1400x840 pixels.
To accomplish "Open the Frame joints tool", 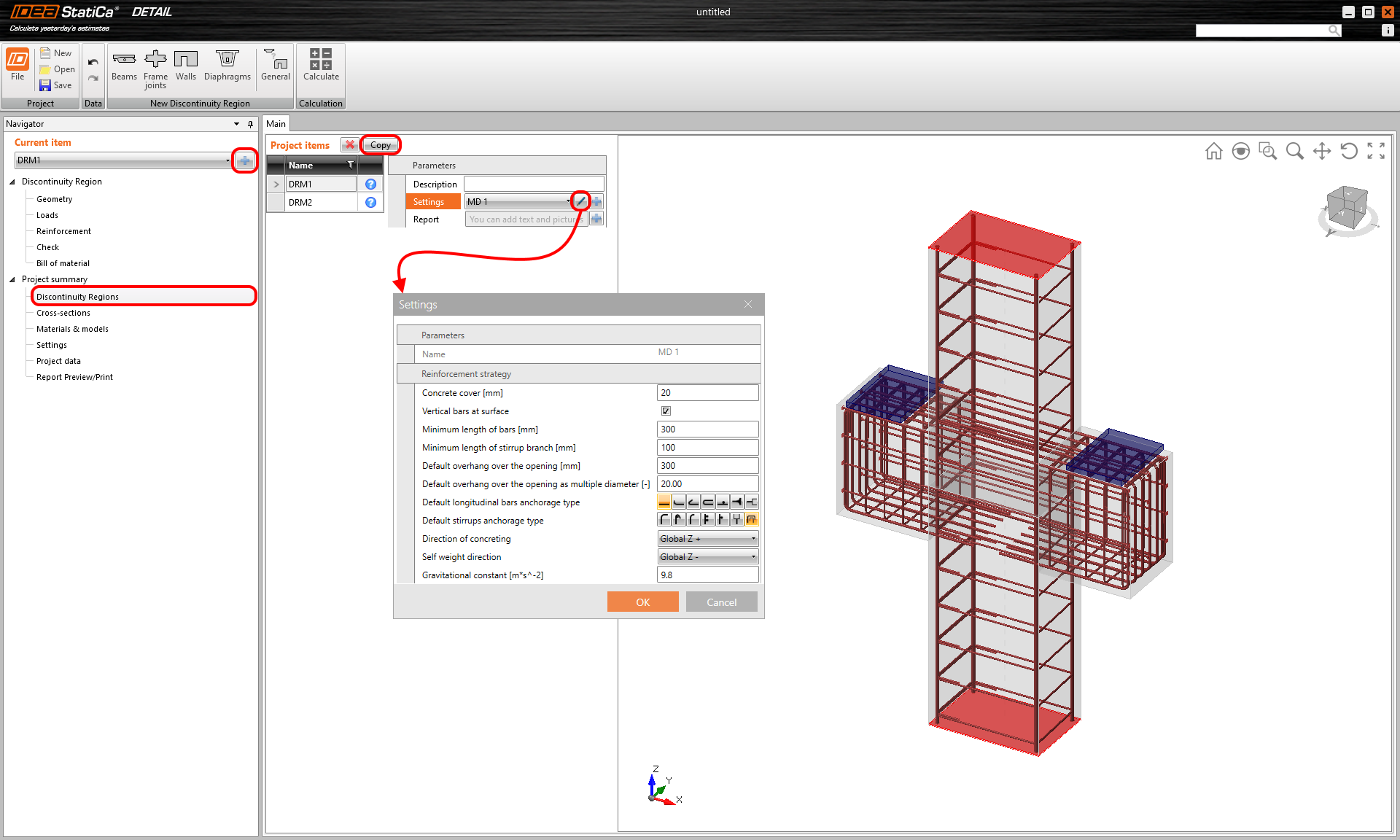I will 155,68.
